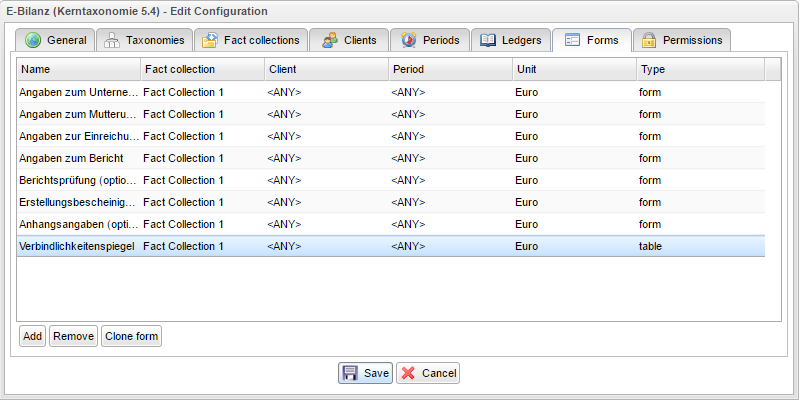Save the configuration
The width and height of the screenshot is (800, 402).
(365, 373)
